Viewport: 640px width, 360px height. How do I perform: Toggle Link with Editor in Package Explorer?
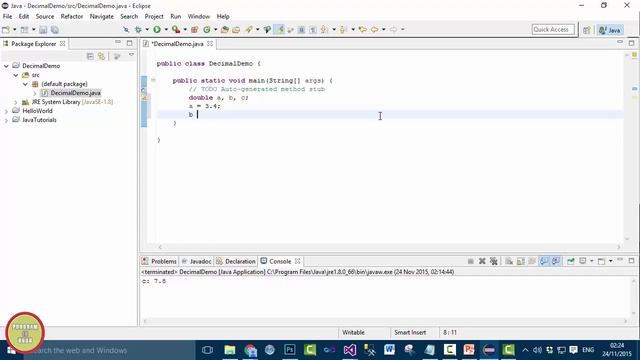coord(102,56)
